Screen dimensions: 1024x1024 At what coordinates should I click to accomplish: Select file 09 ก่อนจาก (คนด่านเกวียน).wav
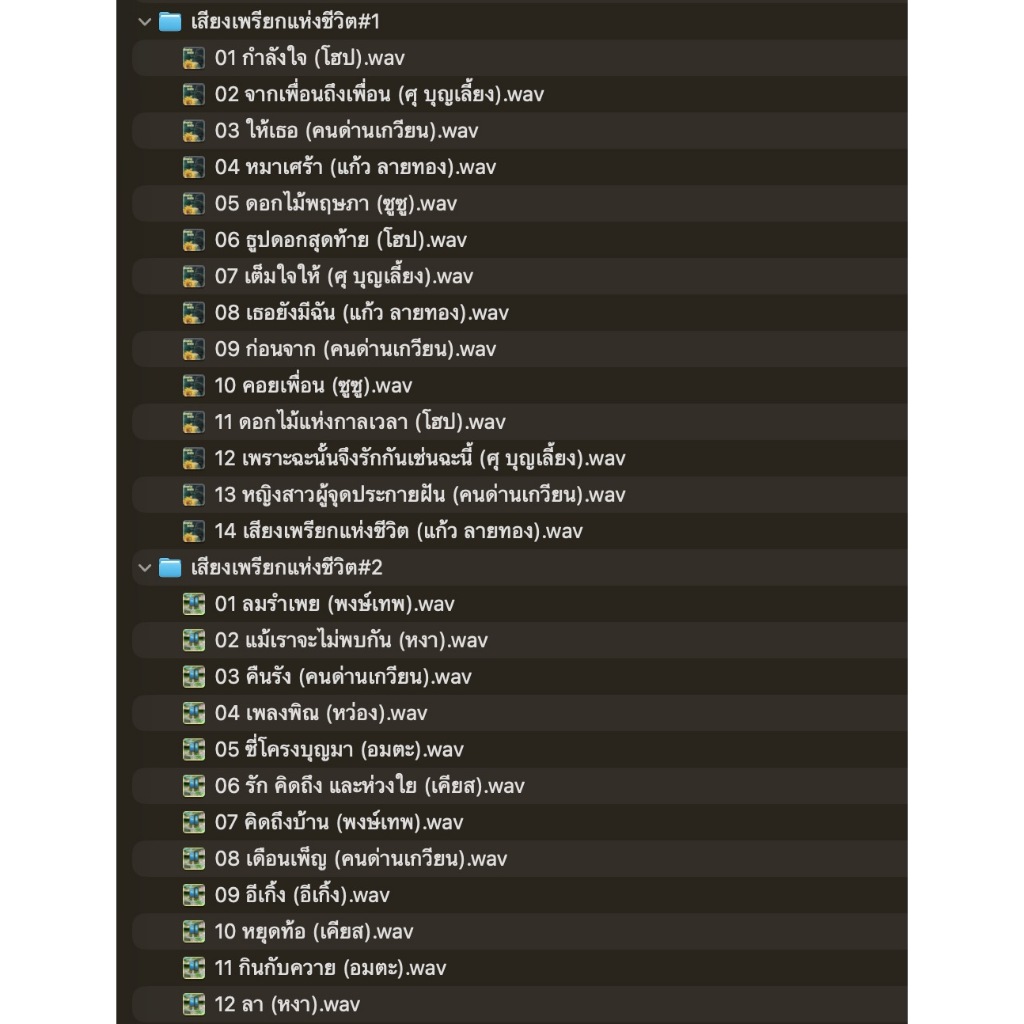pos(520,349)
